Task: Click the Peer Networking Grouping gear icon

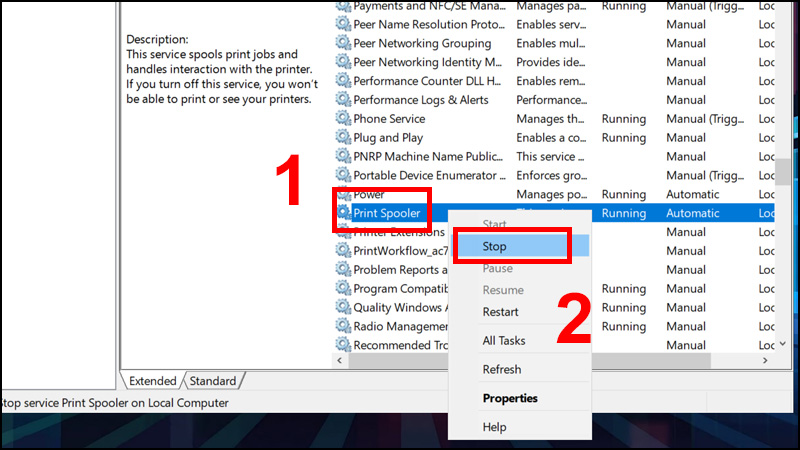Action: [344, 43]
